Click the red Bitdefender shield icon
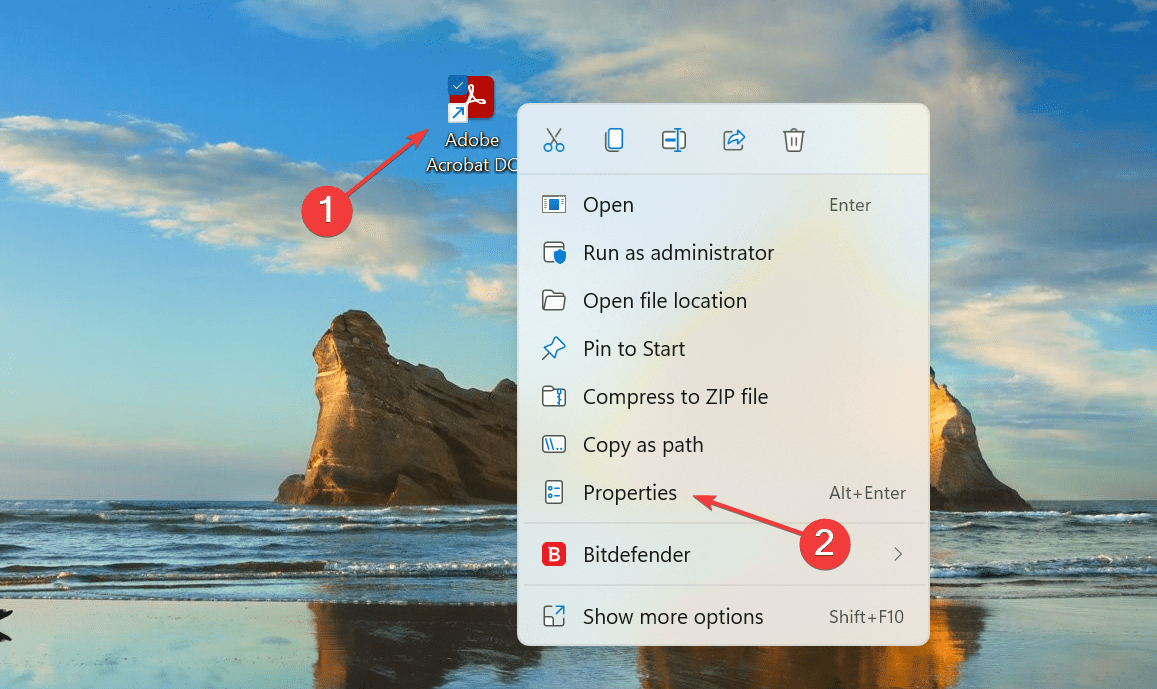 554,554
